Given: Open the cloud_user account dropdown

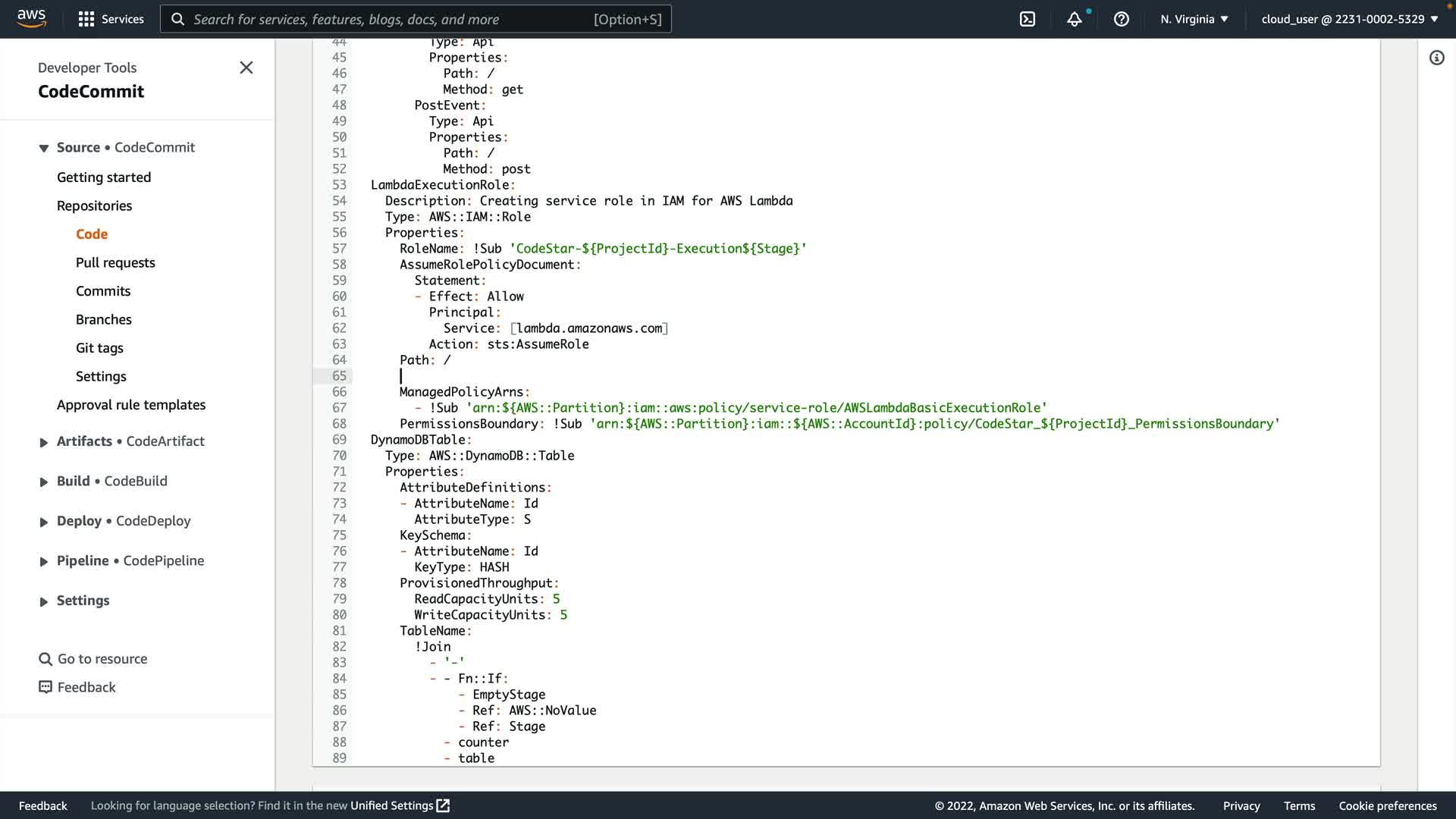Looking at the screenshot, I should tap(1349, 19).
